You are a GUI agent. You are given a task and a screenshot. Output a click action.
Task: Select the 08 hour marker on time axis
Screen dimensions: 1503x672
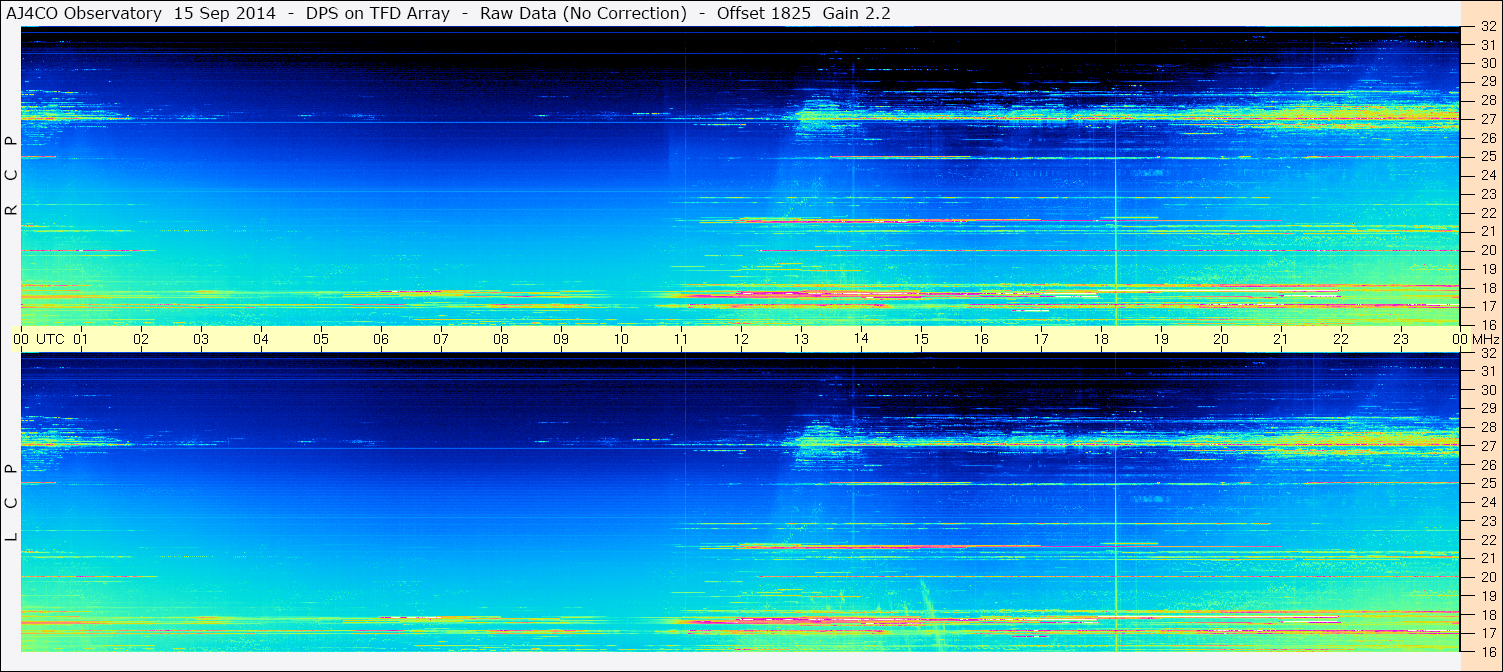click(x=501, y=339)
